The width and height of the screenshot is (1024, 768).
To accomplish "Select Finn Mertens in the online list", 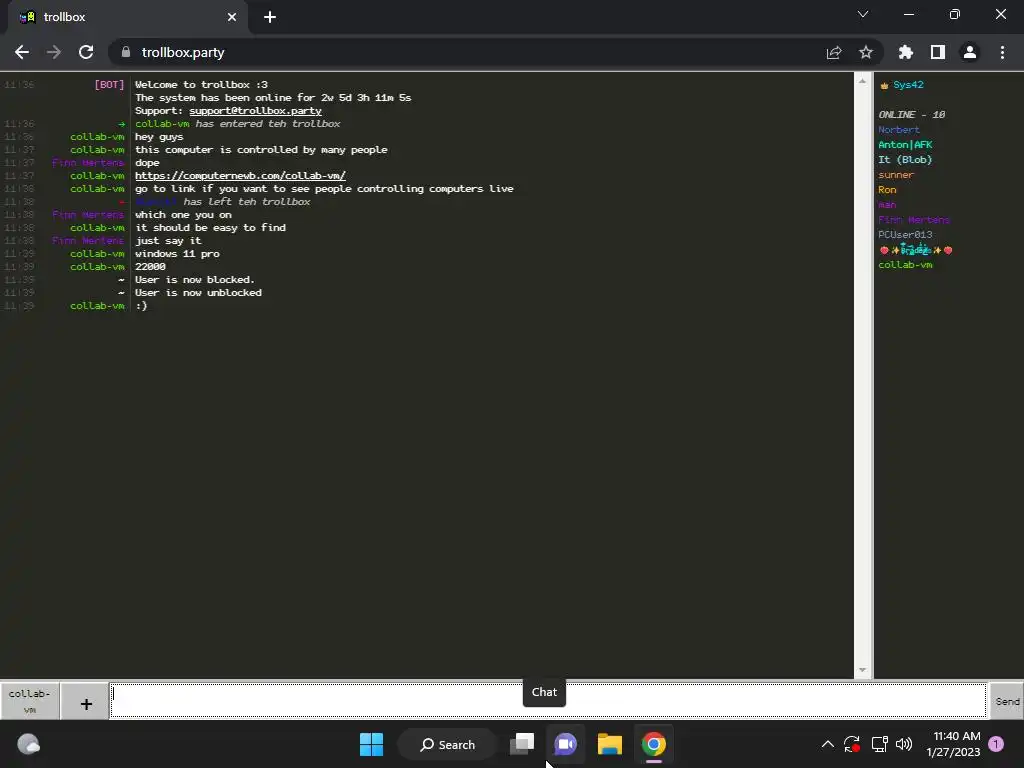I will [x=914, y=219].
